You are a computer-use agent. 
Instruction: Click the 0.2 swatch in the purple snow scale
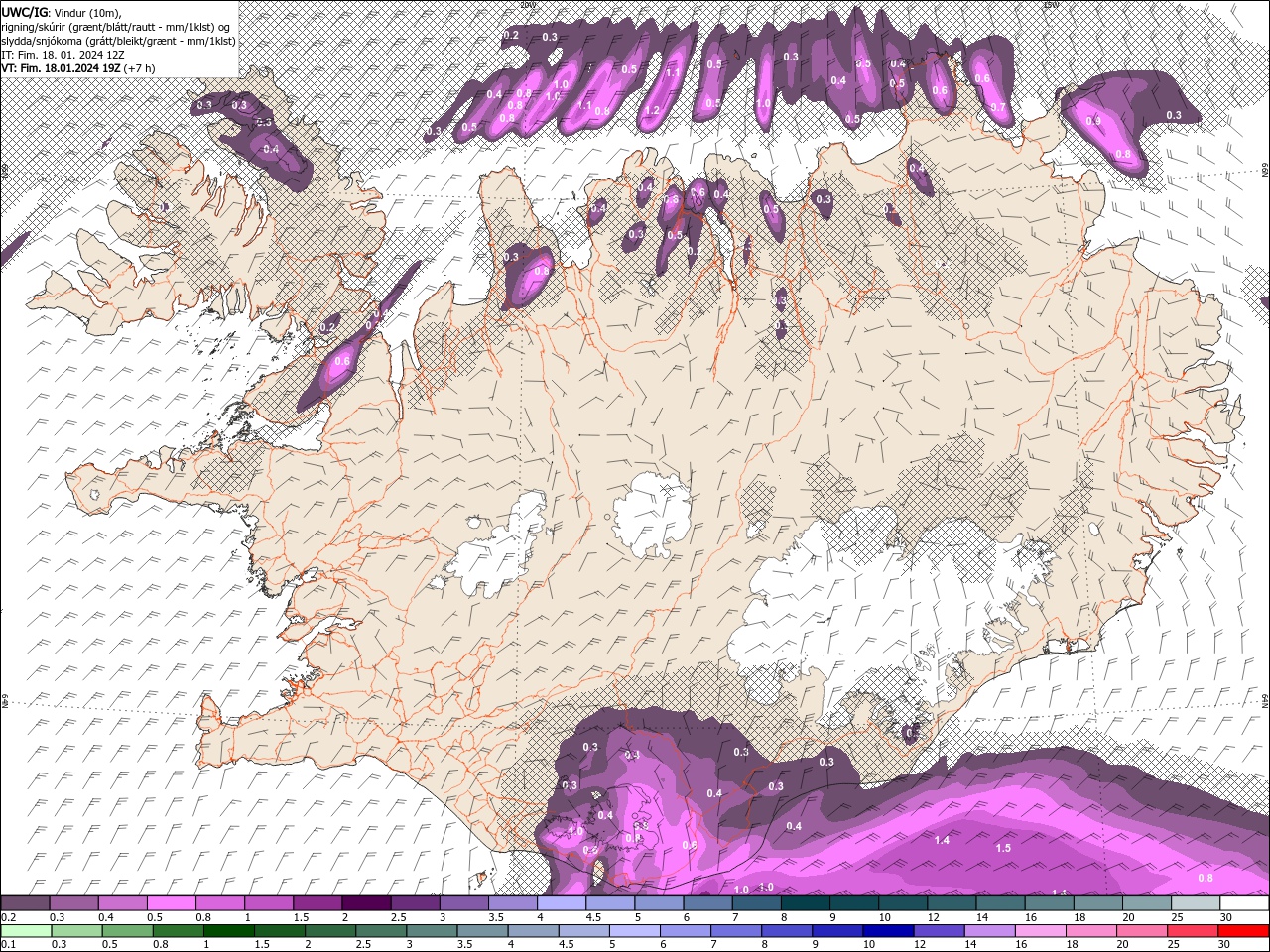pyautogui.click(x=25, y=903)
